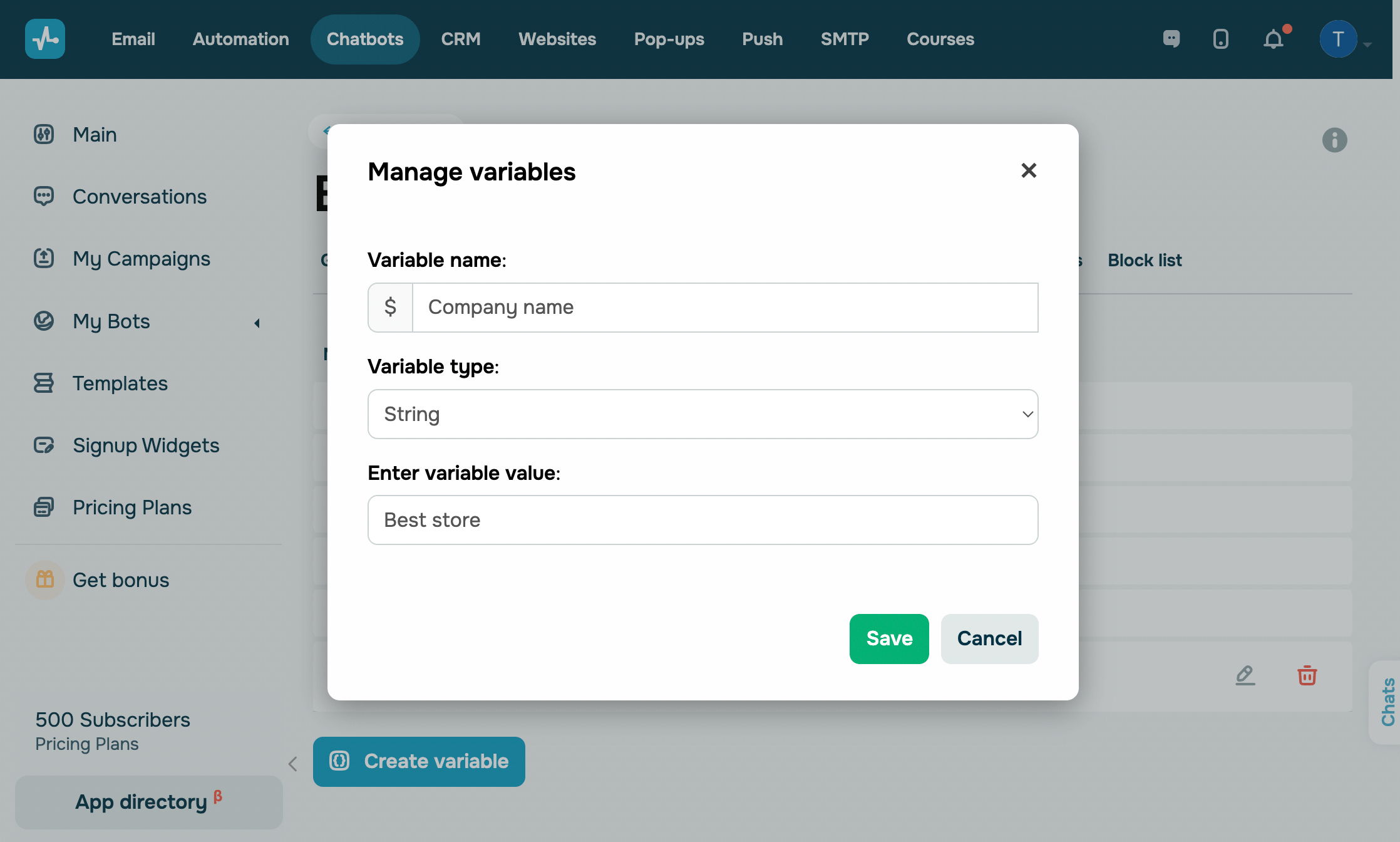The width and height of the screenshot is (1400, 842).
Task: Click the Cancel button
Action: click(989, 638)
